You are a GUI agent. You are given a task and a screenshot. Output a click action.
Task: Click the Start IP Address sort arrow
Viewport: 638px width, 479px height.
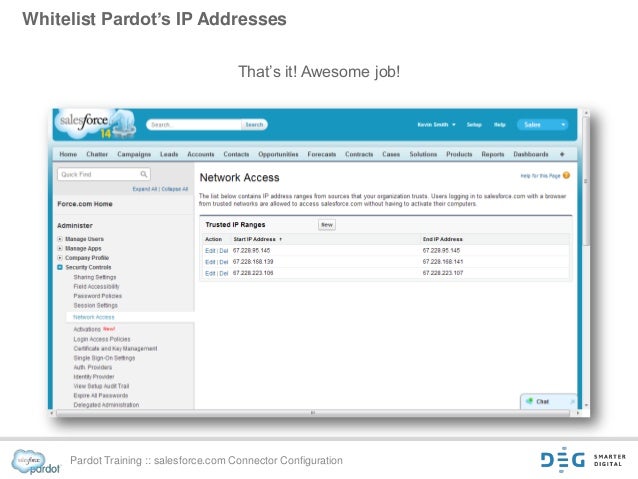280,239
